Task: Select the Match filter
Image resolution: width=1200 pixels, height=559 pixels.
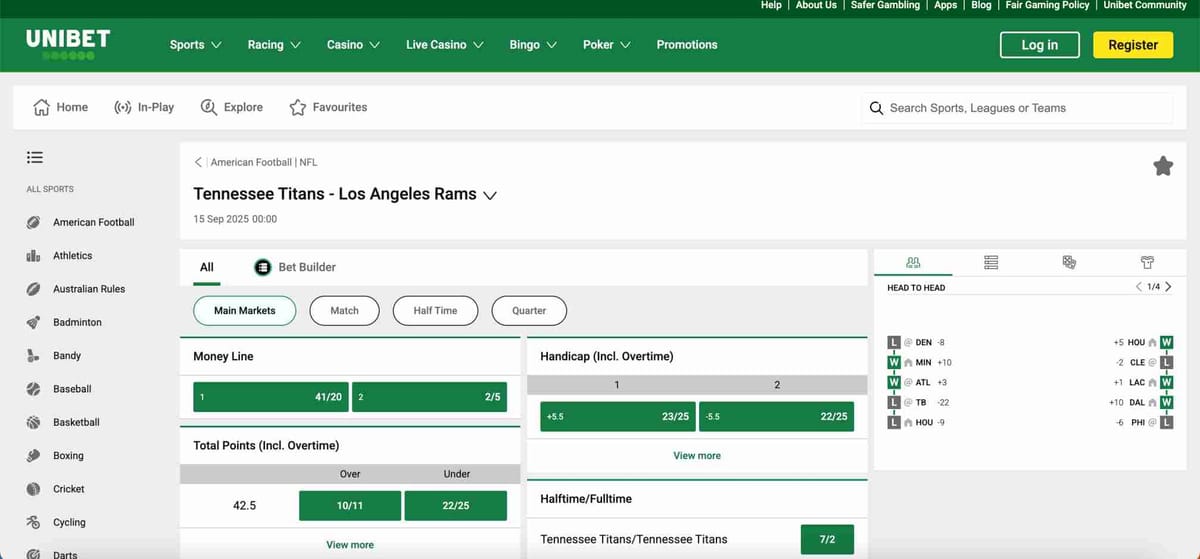Action: pyautogui.click(x=345, y=311)
